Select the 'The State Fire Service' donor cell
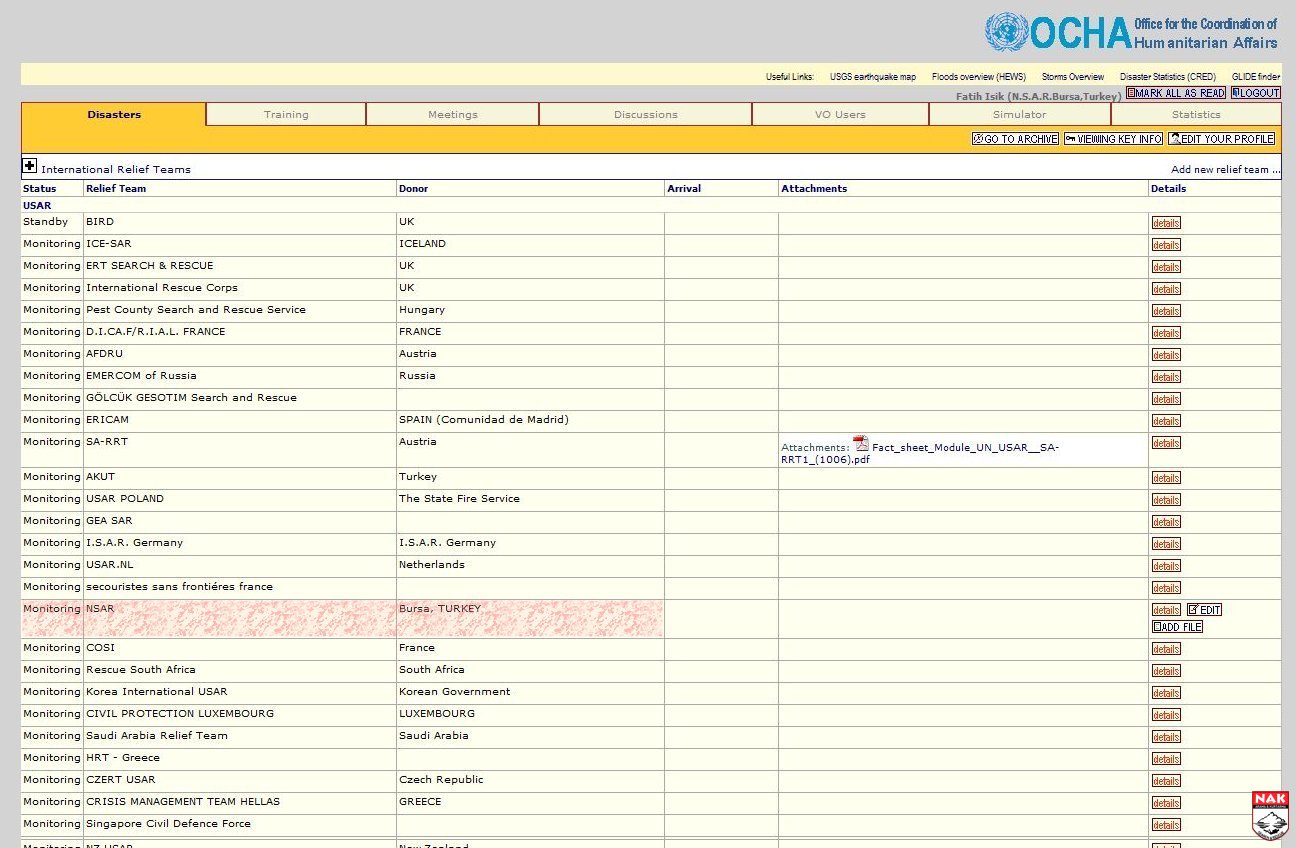Screen dimensions: 1296x848 (x=530, y=499)
